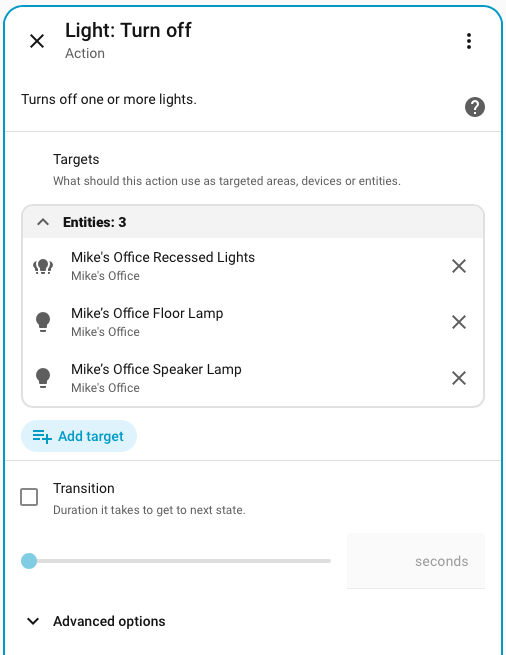Remove Mike's Office Recessed Lights target
The width and height of the screenshot is (506, 655).
[459, 266]
